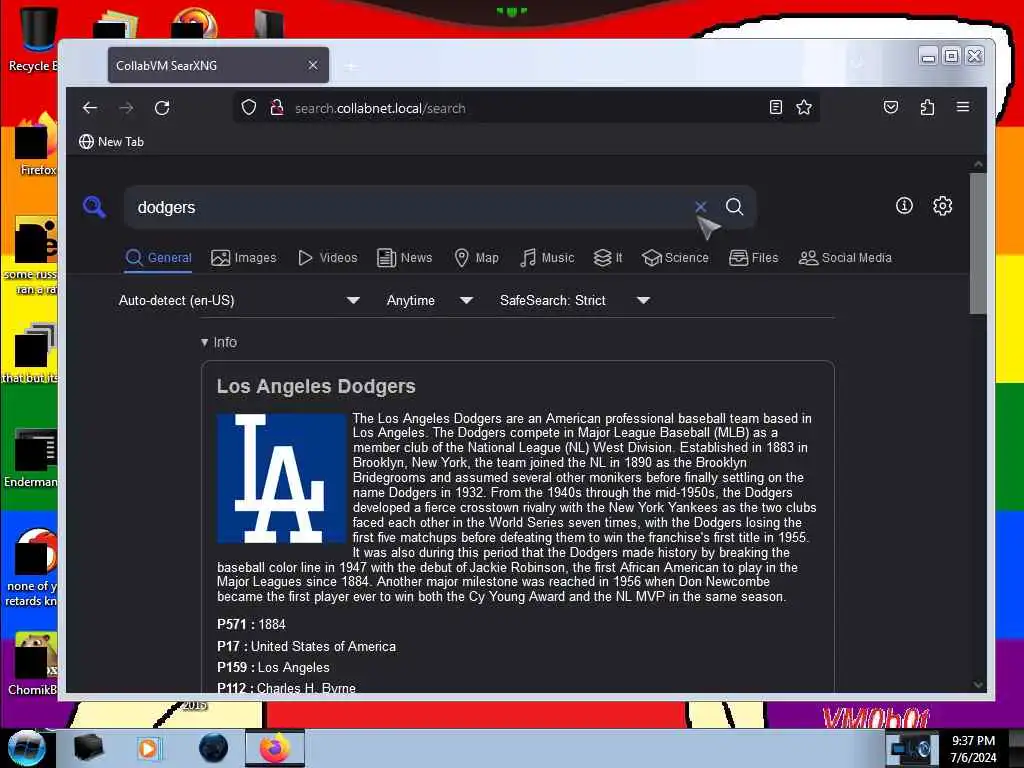1024x768 pixels.
Task: Open the Auto-detect (en-US) language dropdown
Action: [x=239, y=300]
